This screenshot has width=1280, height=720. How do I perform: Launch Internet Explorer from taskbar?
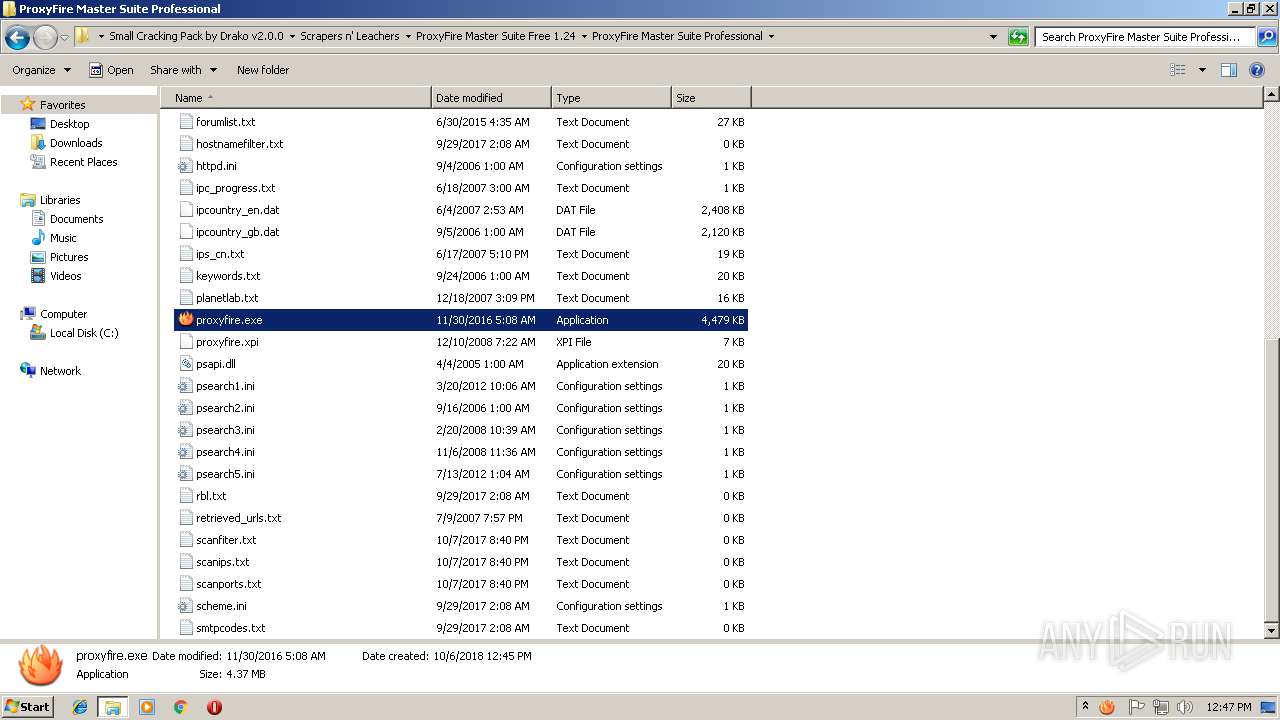80,707
